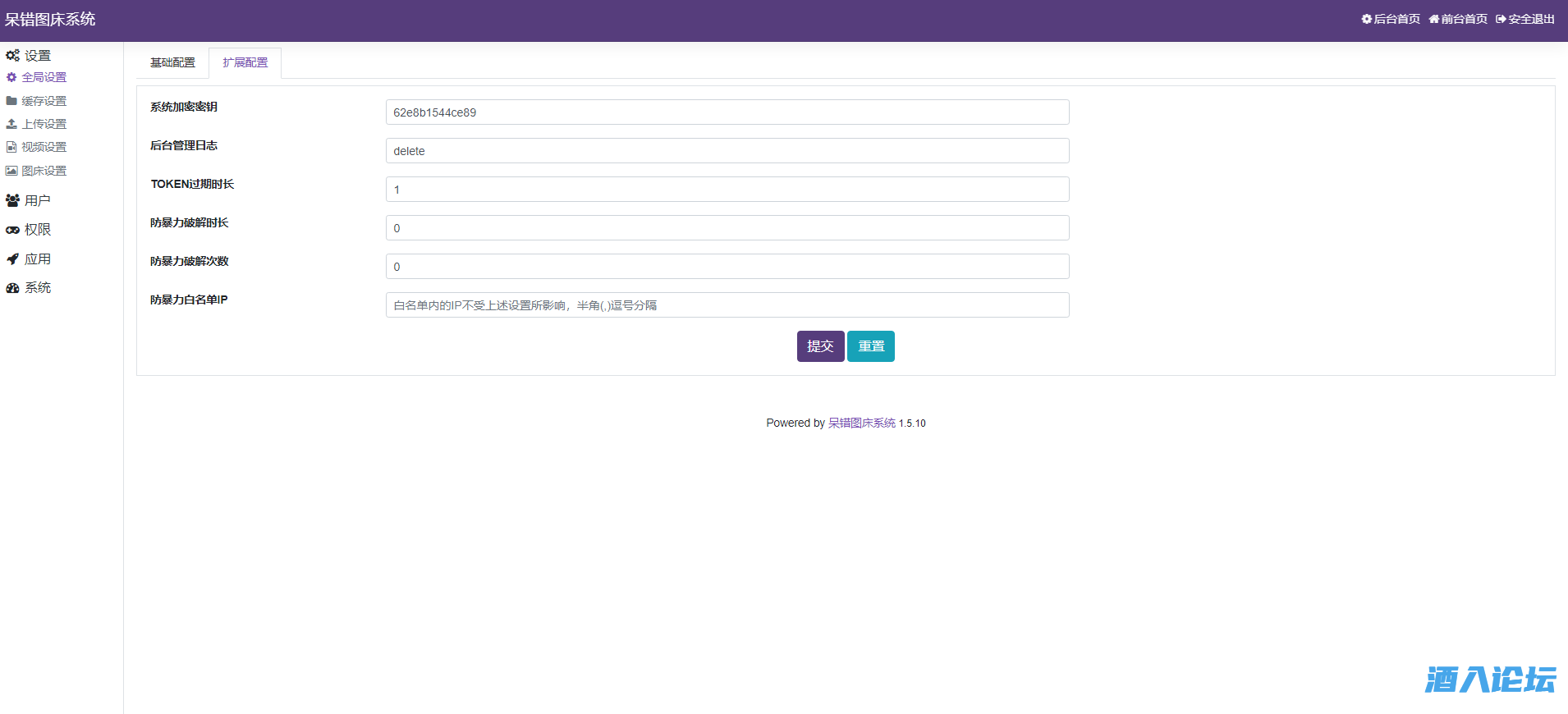Click the dashboard icon next to 系统
1568x714 pixels.
(12, 288)
